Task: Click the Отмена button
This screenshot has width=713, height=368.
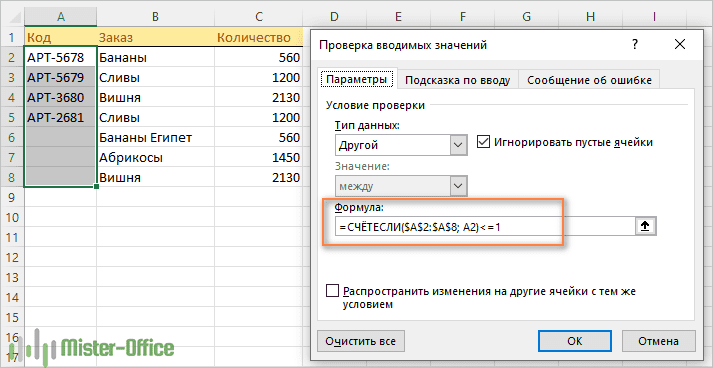Action: (658, 341)
